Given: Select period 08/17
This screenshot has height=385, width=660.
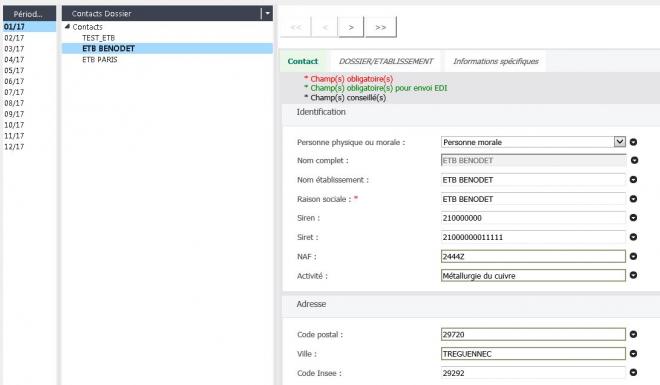Looking at the screenshot, I should [14, 103].
